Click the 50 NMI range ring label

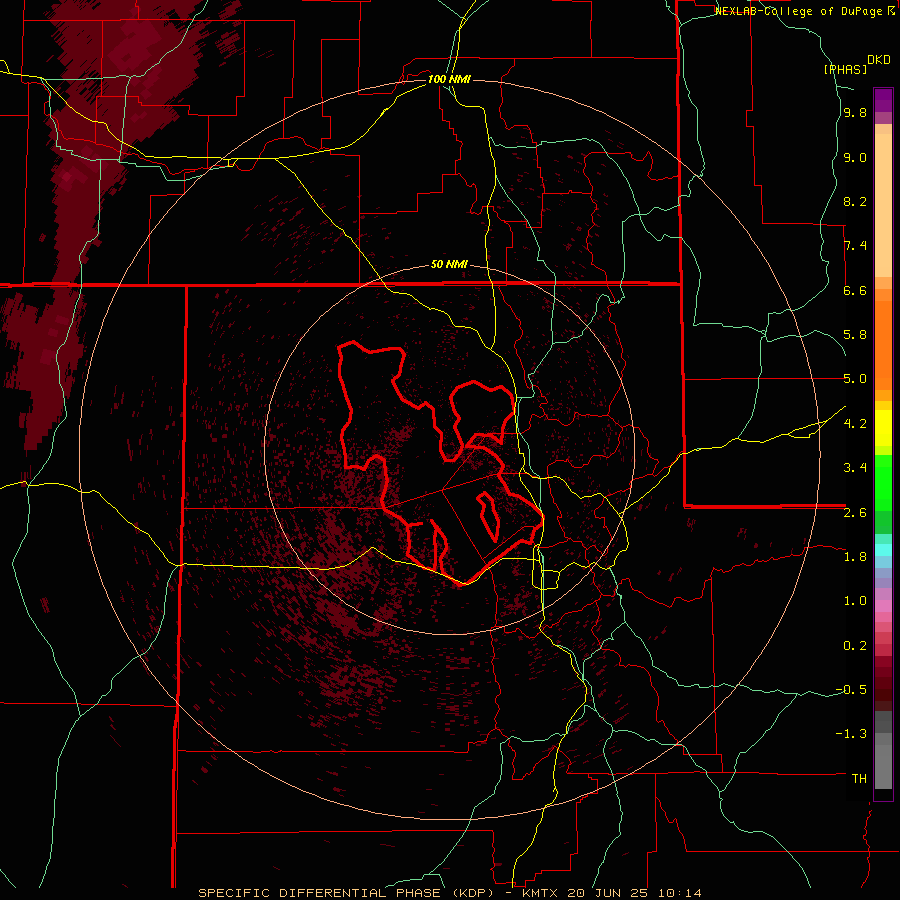449,265
